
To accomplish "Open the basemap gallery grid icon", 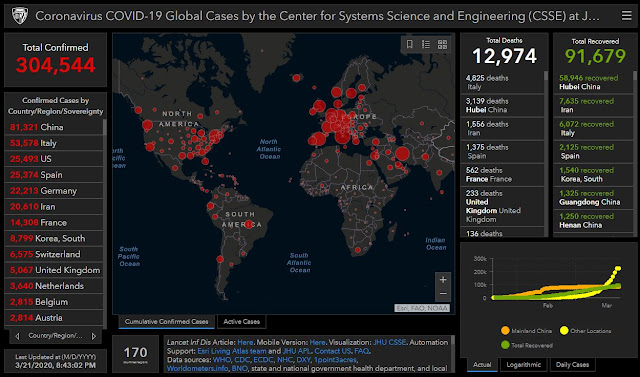I will [442, 44].
